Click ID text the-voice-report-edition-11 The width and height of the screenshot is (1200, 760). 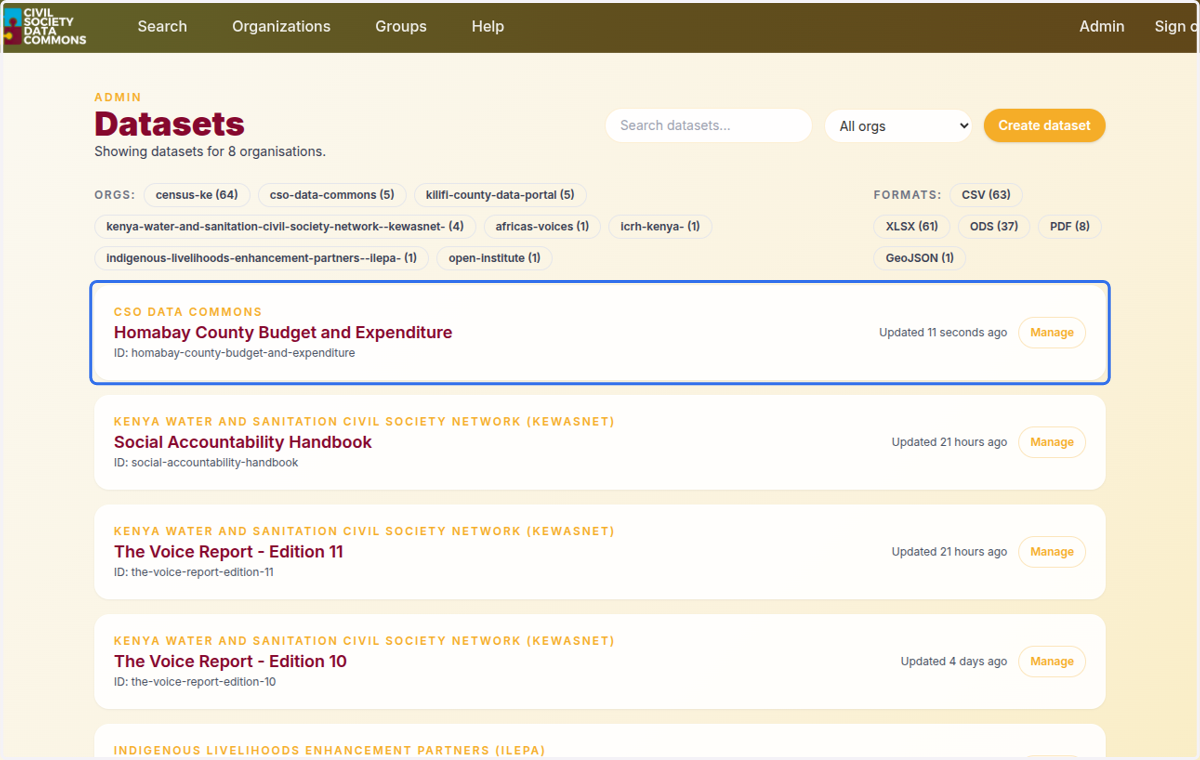[x=194, y=573]
